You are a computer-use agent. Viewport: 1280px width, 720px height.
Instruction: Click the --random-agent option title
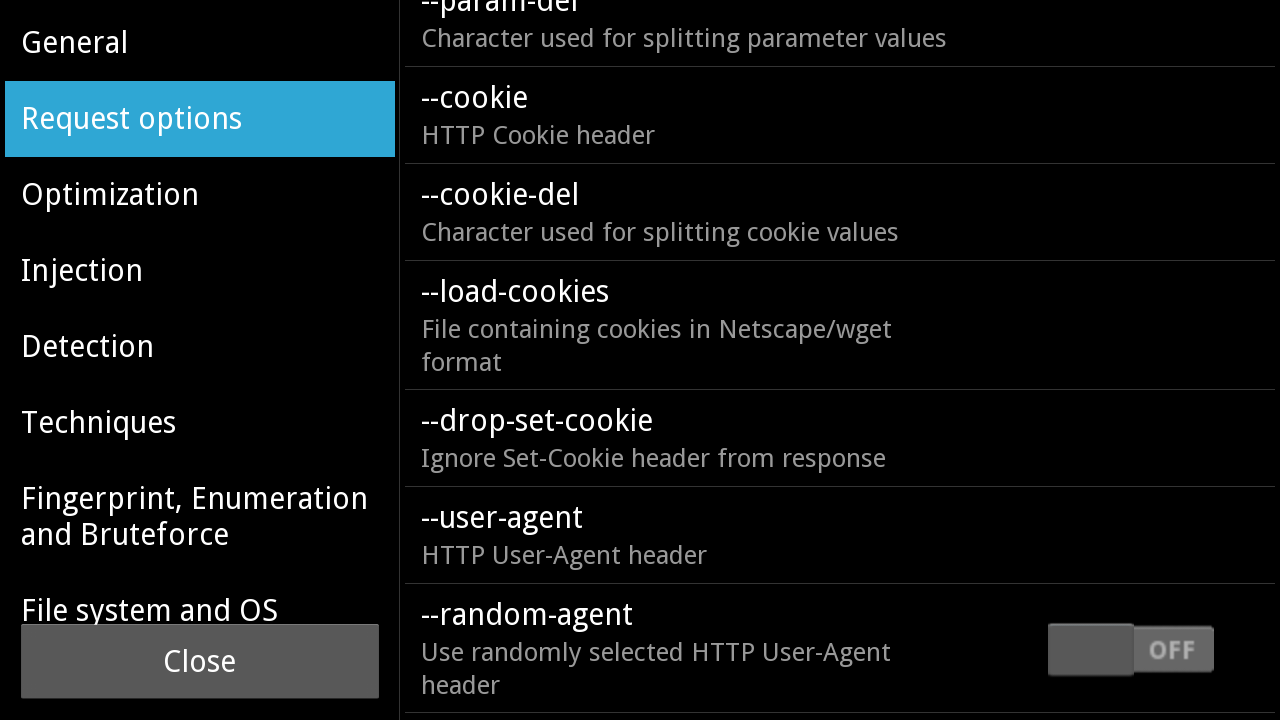[527, 614]
